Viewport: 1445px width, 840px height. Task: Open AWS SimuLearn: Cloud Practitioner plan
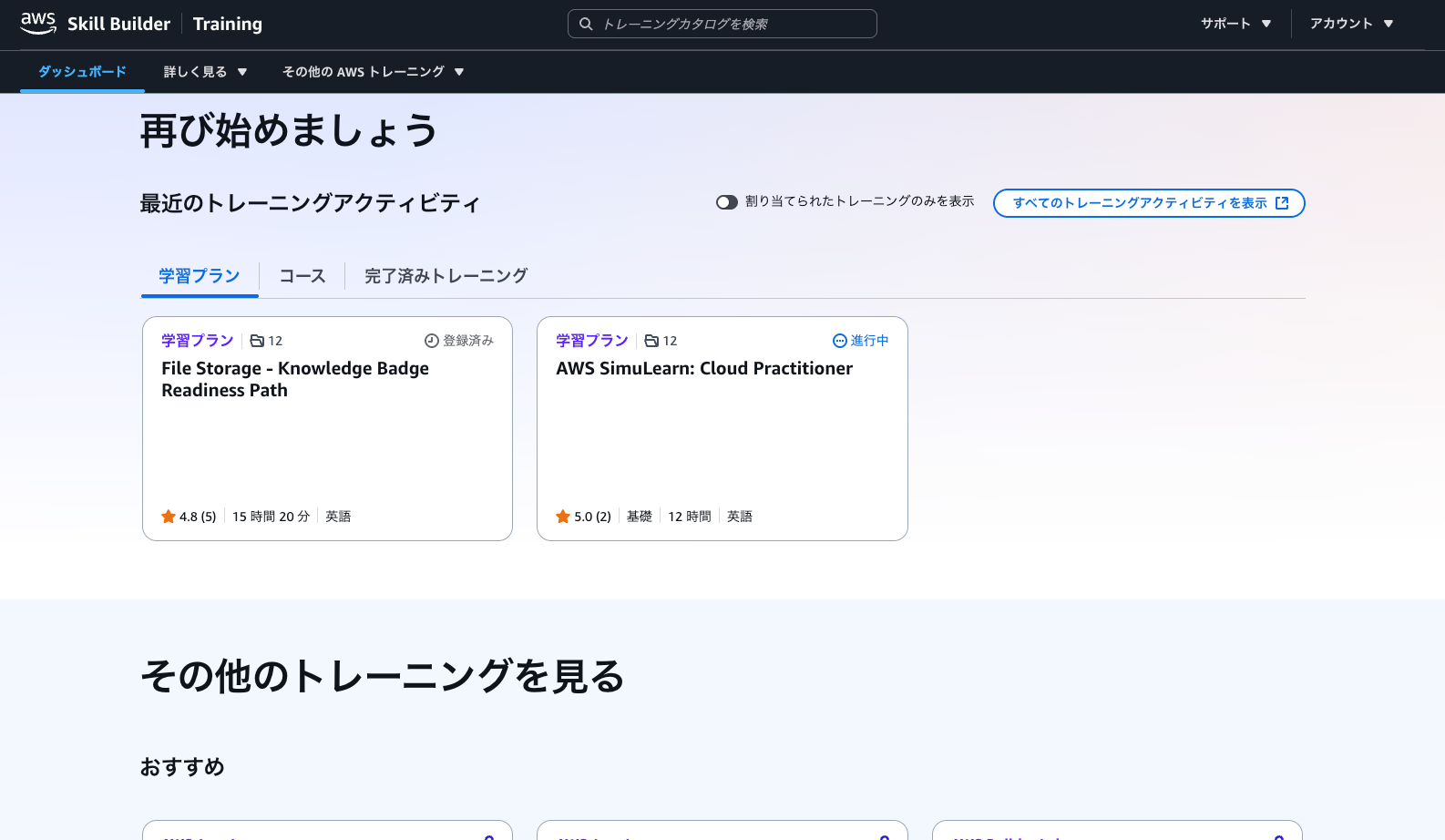[704, 368]
